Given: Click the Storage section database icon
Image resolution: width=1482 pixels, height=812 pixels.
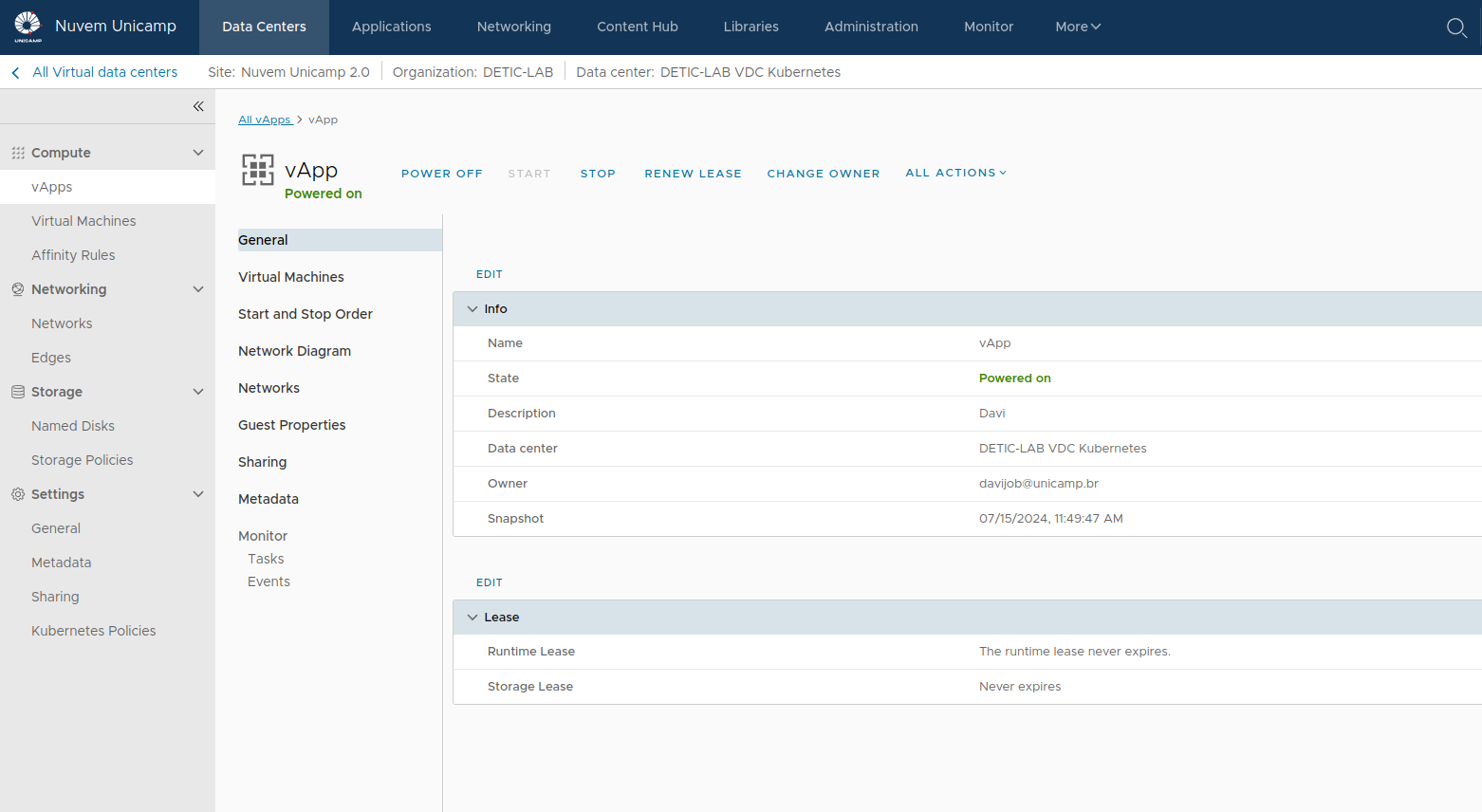Looking at the screenshot, I should click(x=18, y=392).
